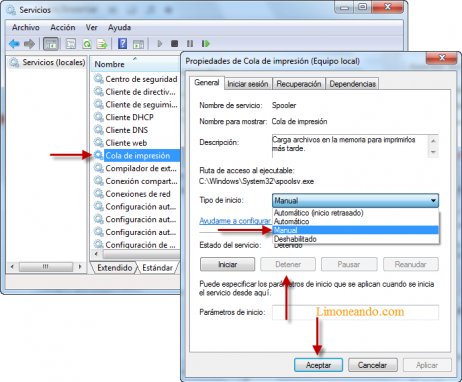
Task: Choose Automático startup option
Action: click(355, 221)
